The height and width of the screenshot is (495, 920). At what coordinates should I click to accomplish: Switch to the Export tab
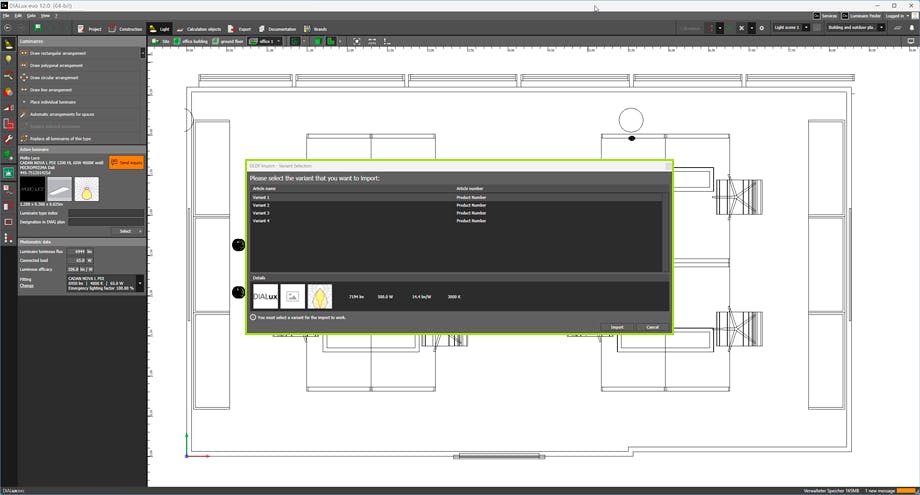coord(239,29)
